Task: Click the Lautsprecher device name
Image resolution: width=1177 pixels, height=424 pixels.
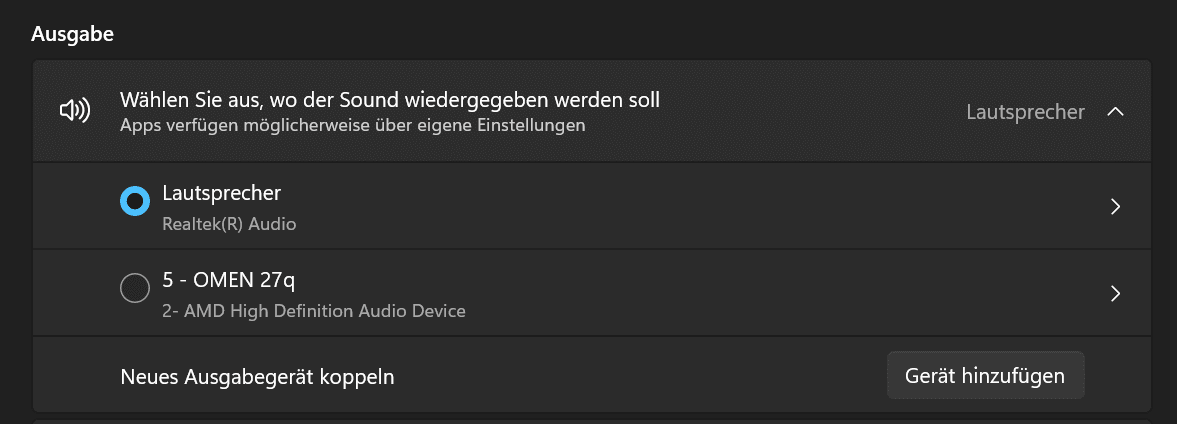Action: point(222,193)
